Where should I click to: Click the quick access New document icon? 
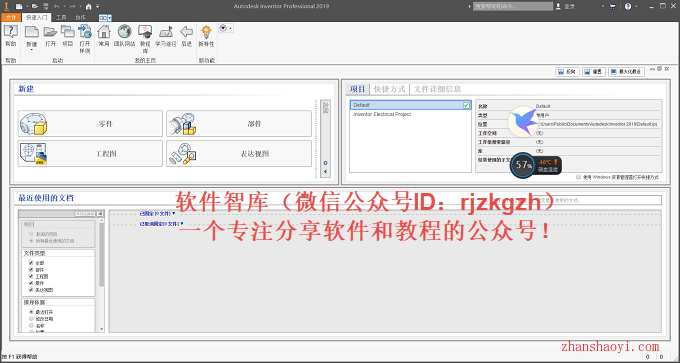pos(19,6)
